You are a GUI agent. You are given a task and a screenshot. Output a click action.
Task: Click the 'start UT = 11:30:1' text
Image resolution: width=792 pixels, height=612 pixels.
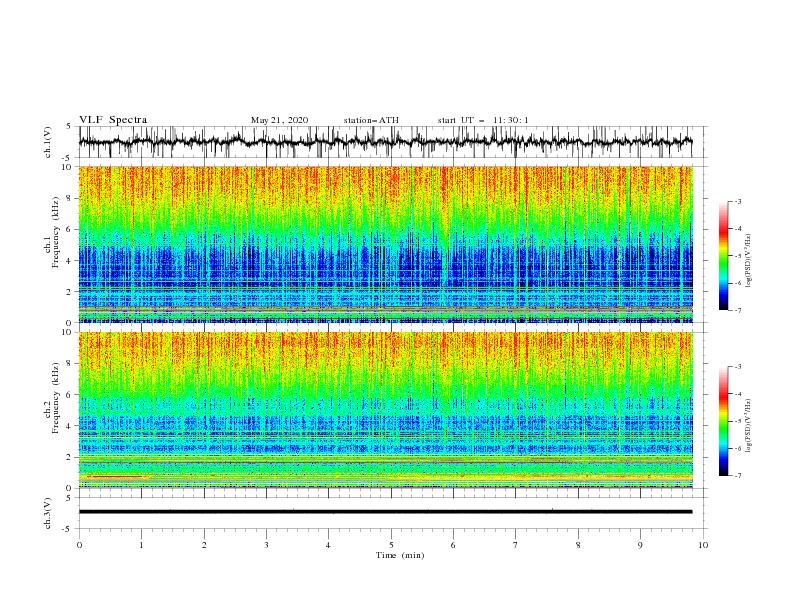pos(483,120)
